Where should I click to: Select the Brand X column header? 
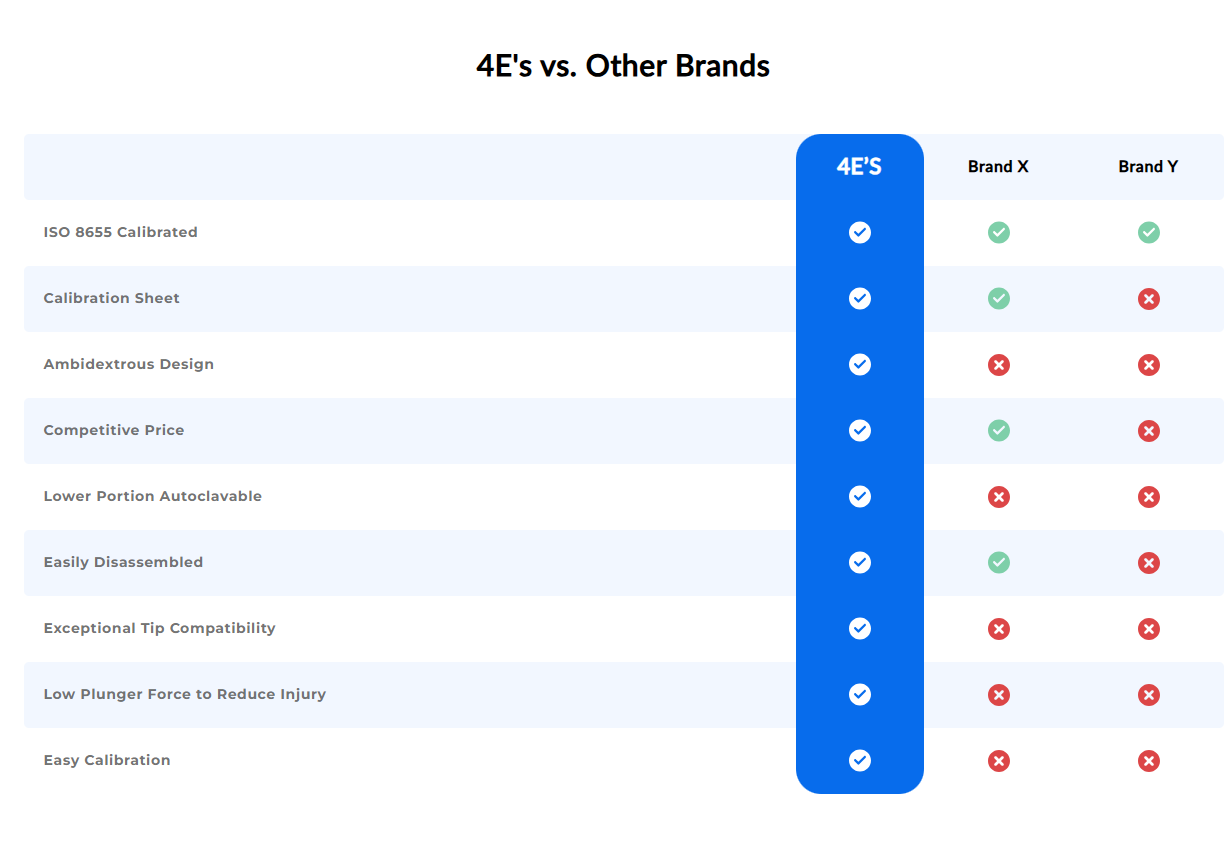tap(998, 167)
